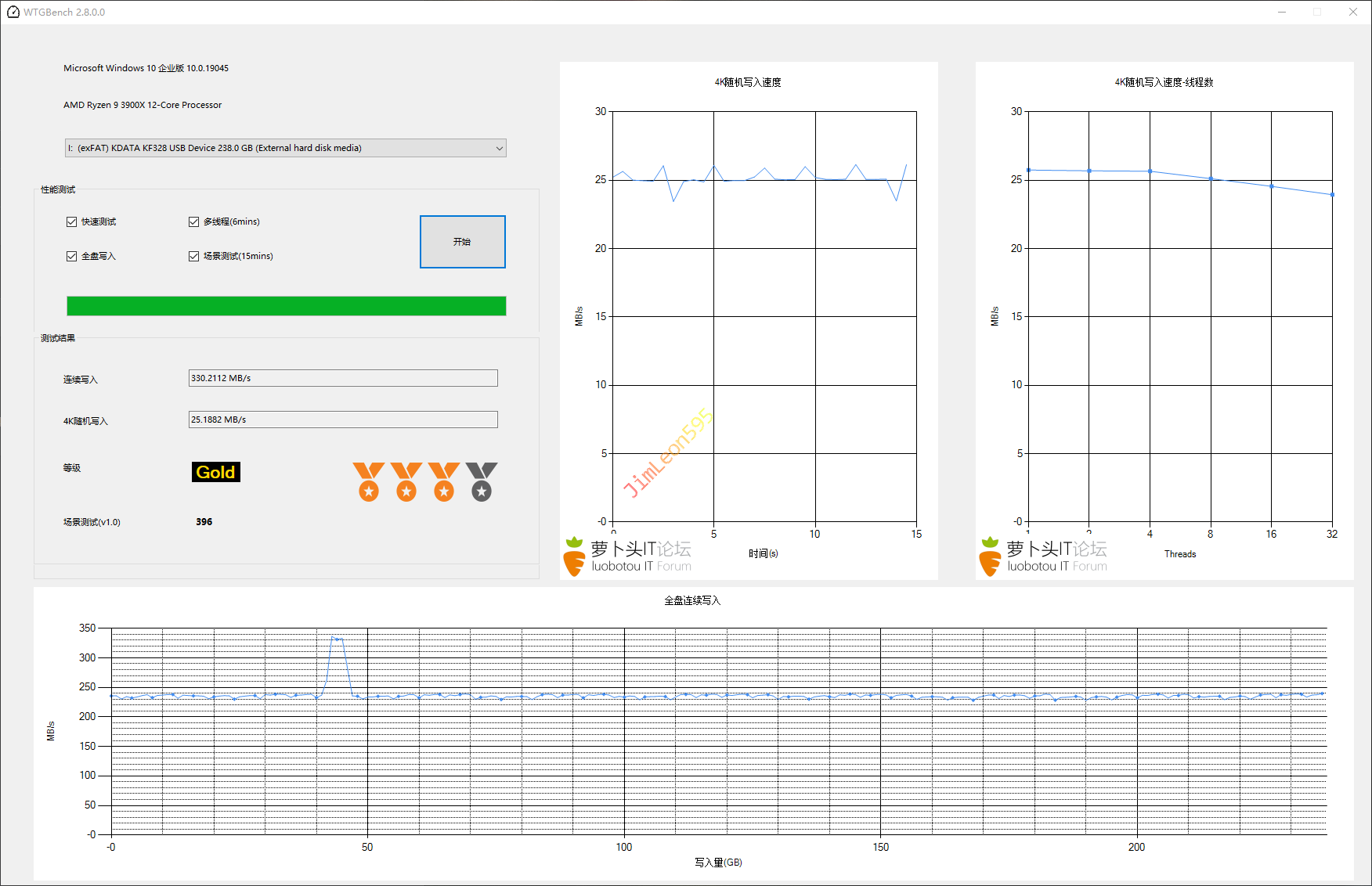Click the third orange medal icon
The image size is (1372, 886).
(x=443, y=481)
